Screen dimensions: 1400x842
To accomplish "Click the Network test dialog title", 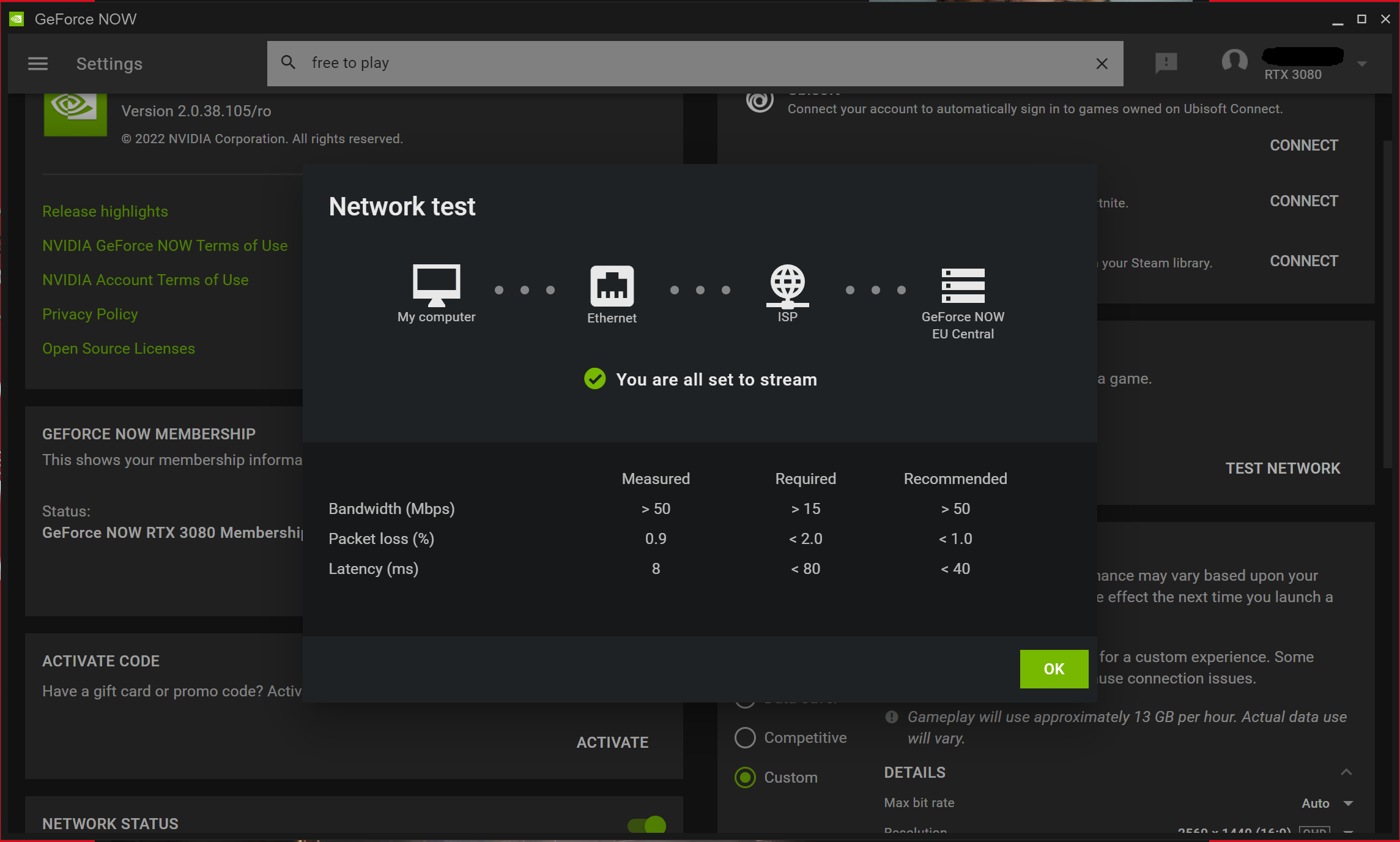I will coord(402,206).
